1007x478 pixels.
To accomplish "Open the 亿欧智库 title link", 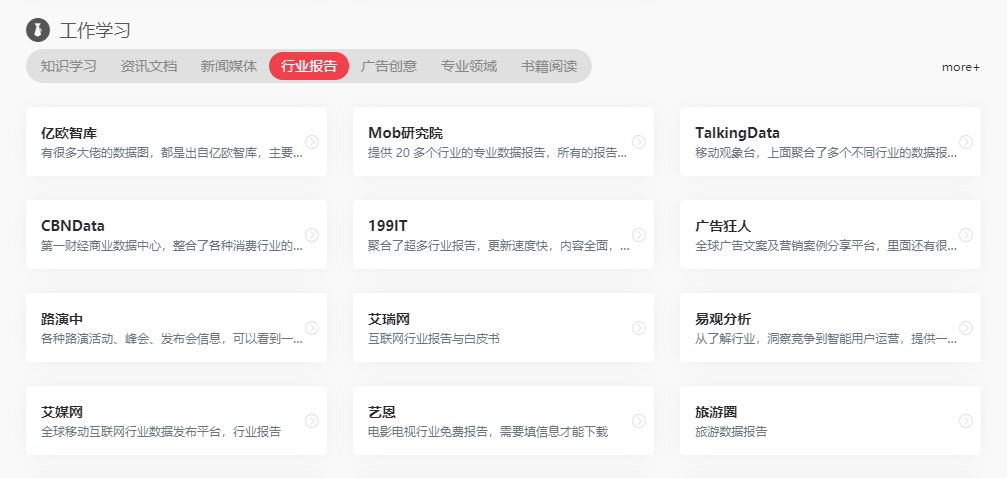I will click(x=69, y=133).
